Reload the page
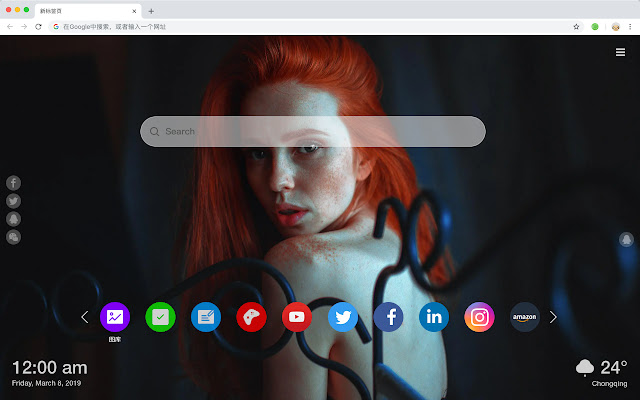Viewport: 640px width, 400px height. pos(38,27)
